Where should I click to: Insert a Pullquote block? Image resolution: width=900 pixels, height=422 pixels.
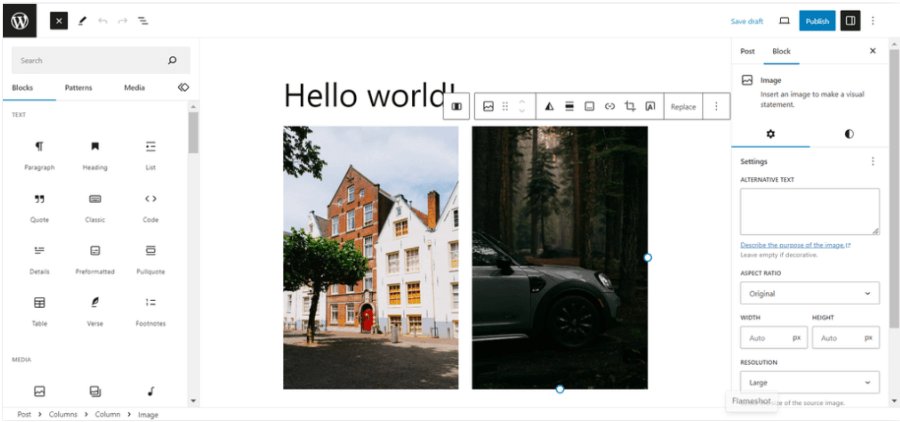150,260
